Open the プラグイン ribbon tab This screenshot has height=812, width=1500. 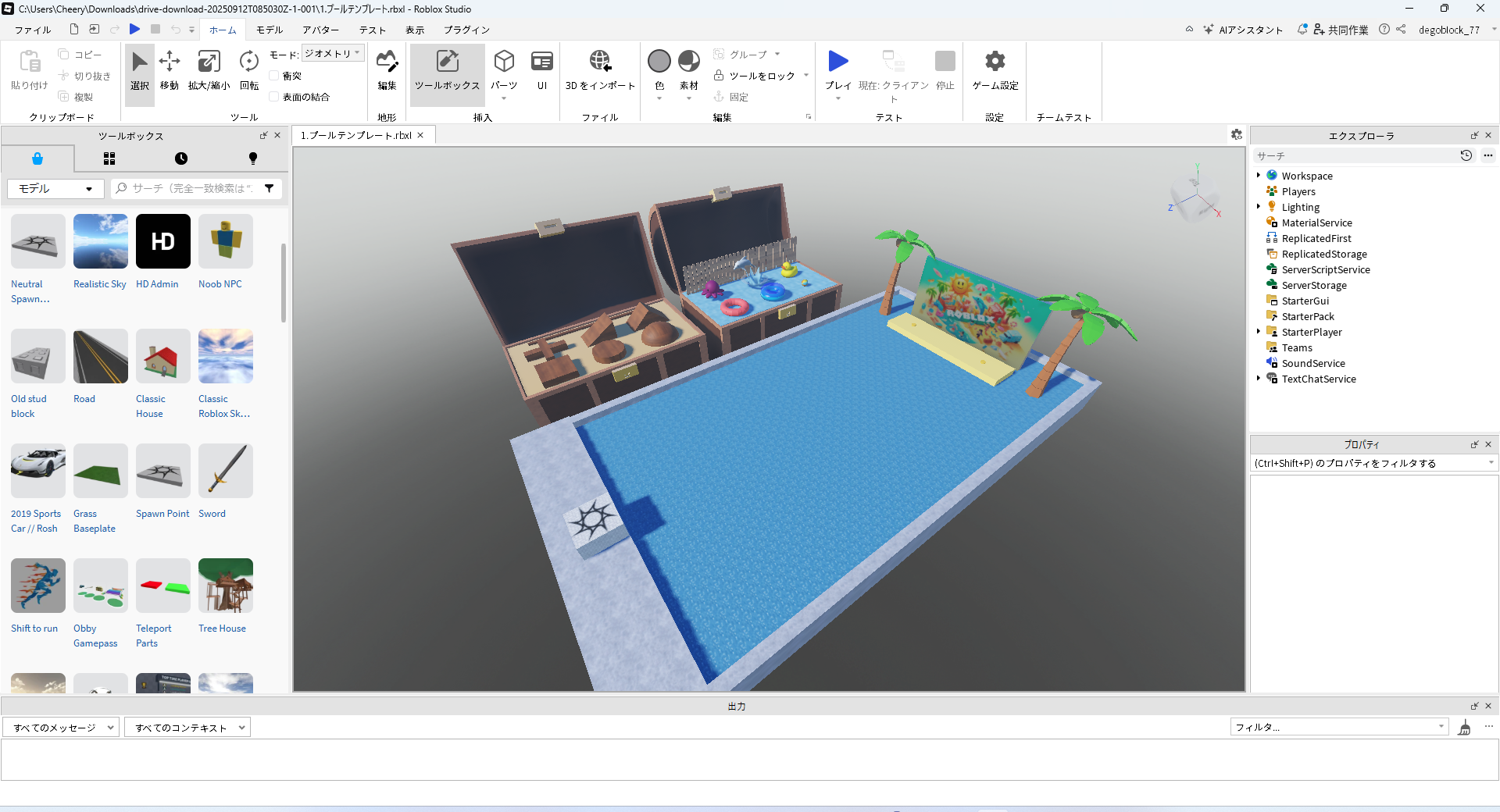click(x=466, y=30)
